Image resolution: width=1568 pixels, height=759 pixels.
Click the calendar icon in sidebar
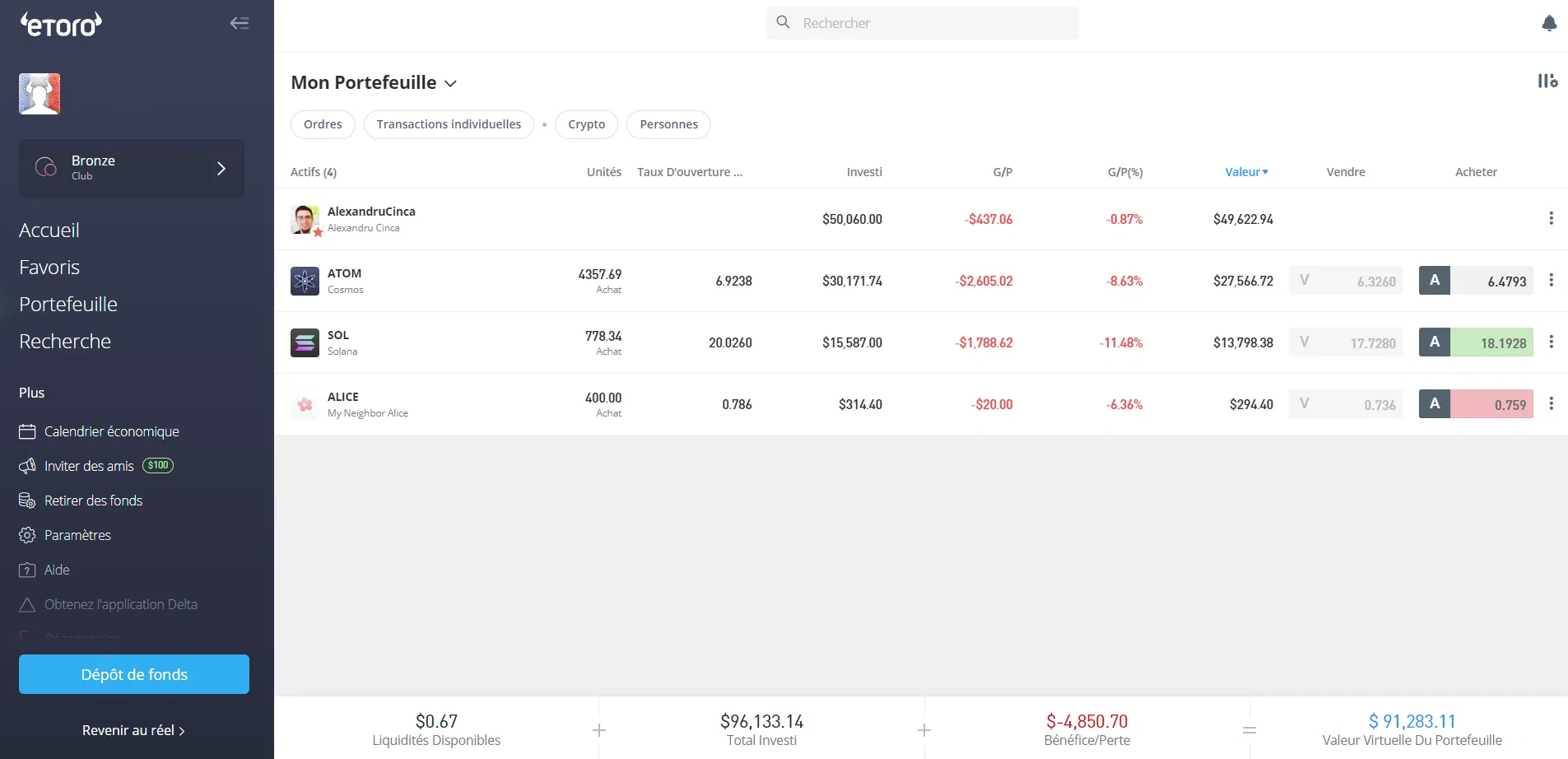27,431
